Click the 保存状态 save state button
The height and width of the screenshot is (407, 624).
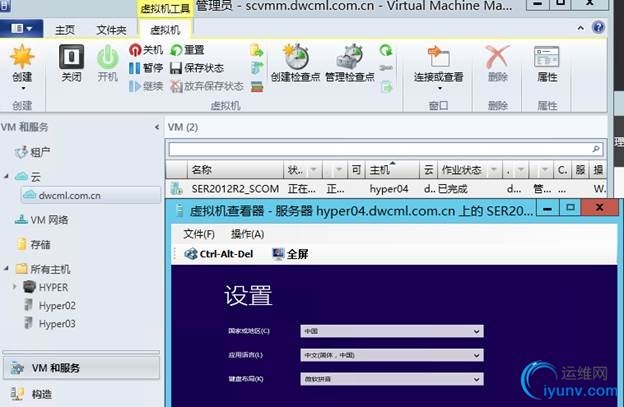197,68
